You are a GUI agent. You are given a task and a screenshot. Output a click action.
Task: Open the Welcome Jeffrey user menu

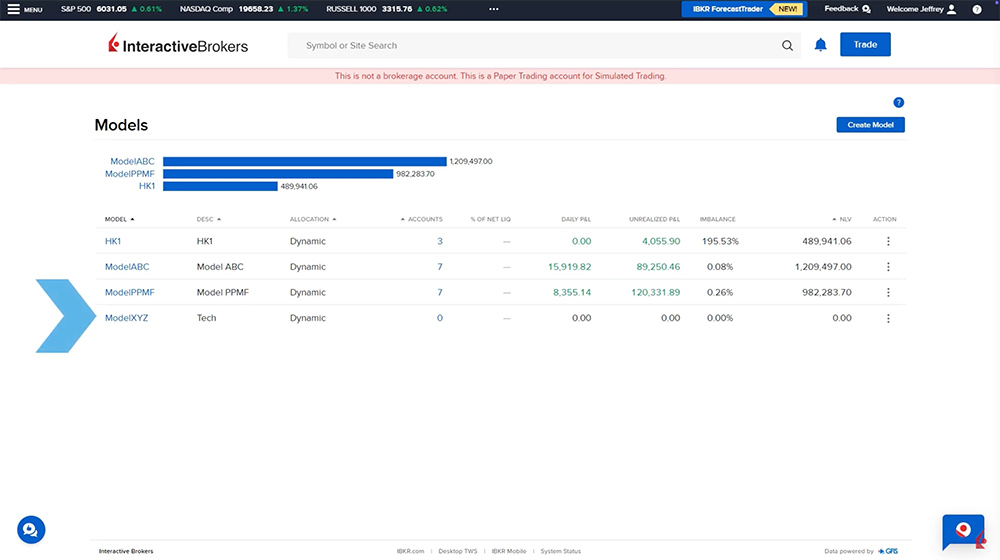click(x=922, y=9)
